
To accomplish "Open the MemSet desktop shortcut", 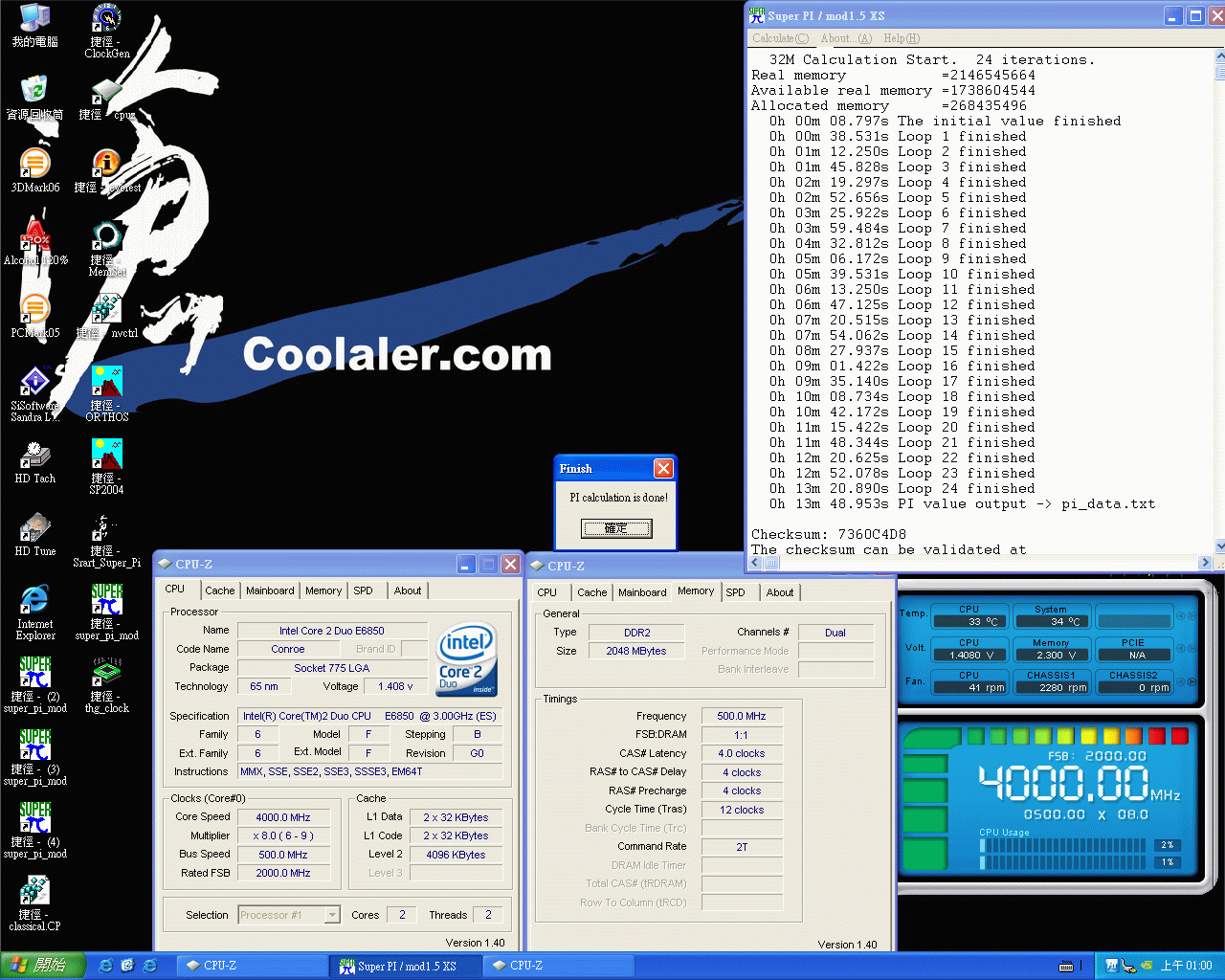I will (106, 249).
